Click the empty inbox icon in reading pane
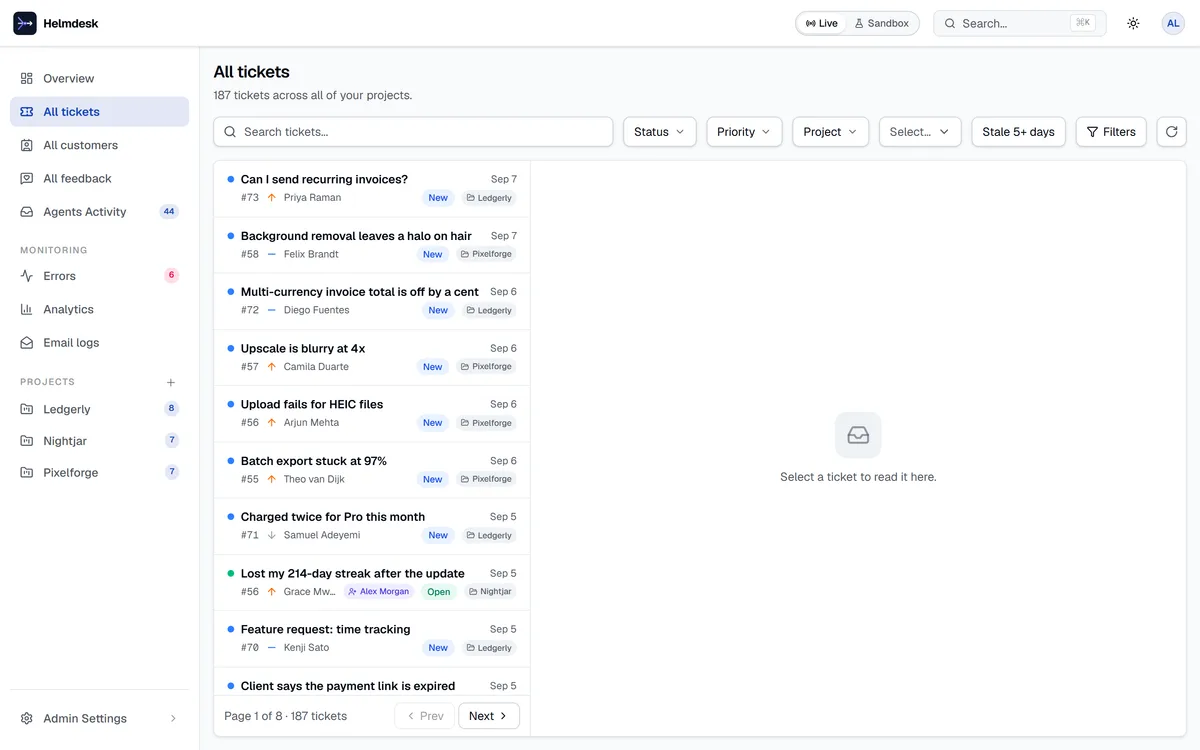 pos(858,435)
